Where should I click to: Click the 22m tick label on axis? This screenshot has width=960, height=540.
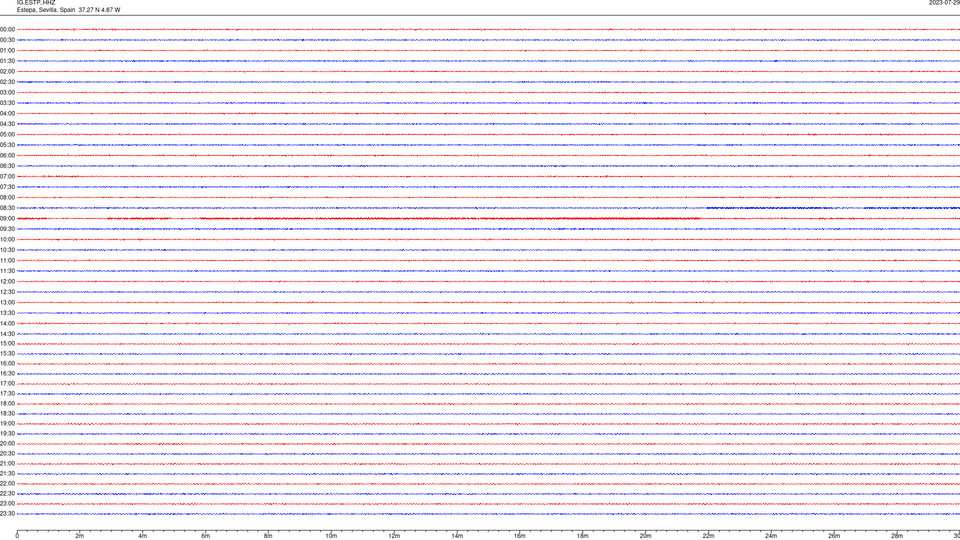coord(708,536)
